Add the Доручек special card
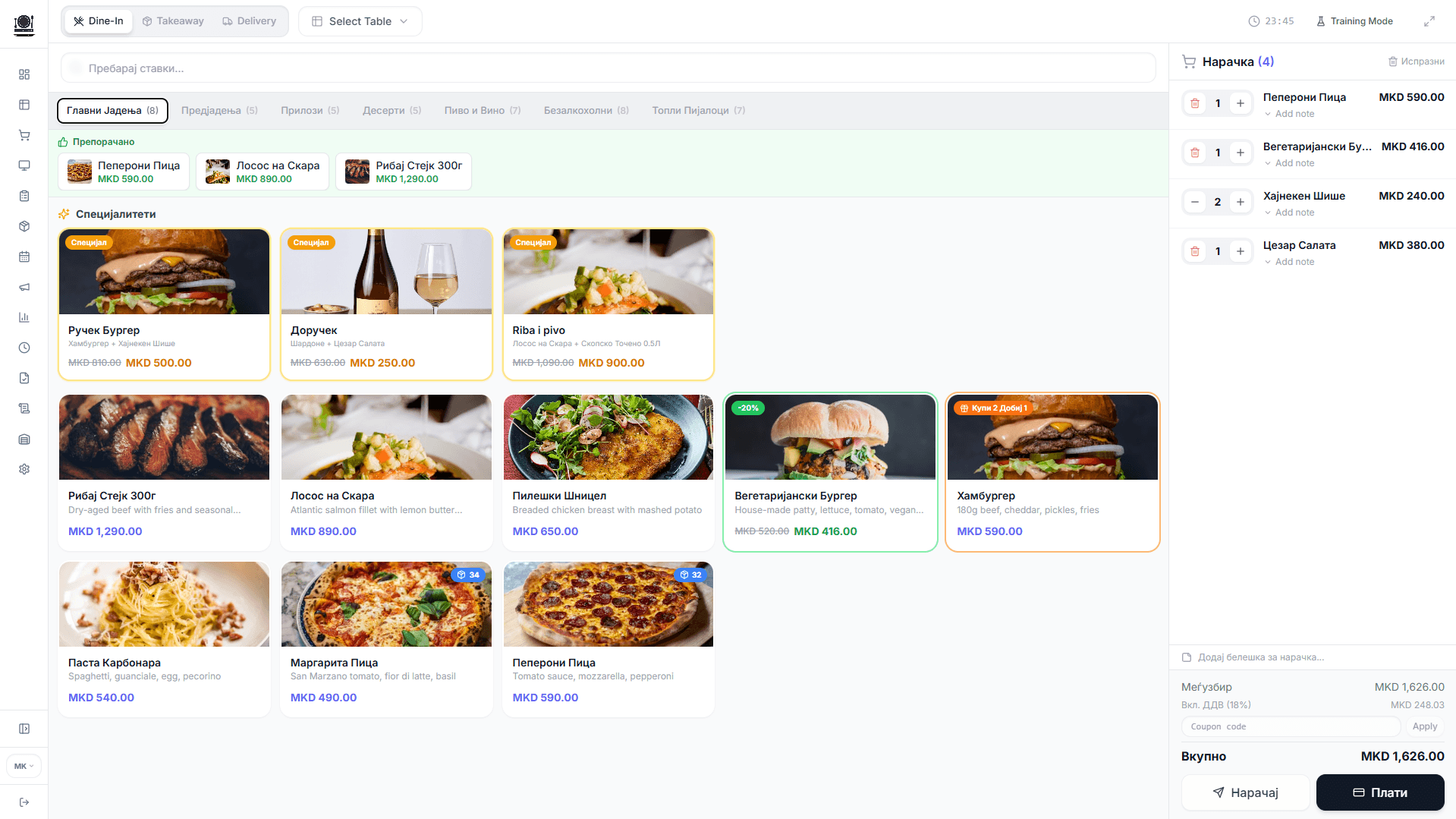 386,304
